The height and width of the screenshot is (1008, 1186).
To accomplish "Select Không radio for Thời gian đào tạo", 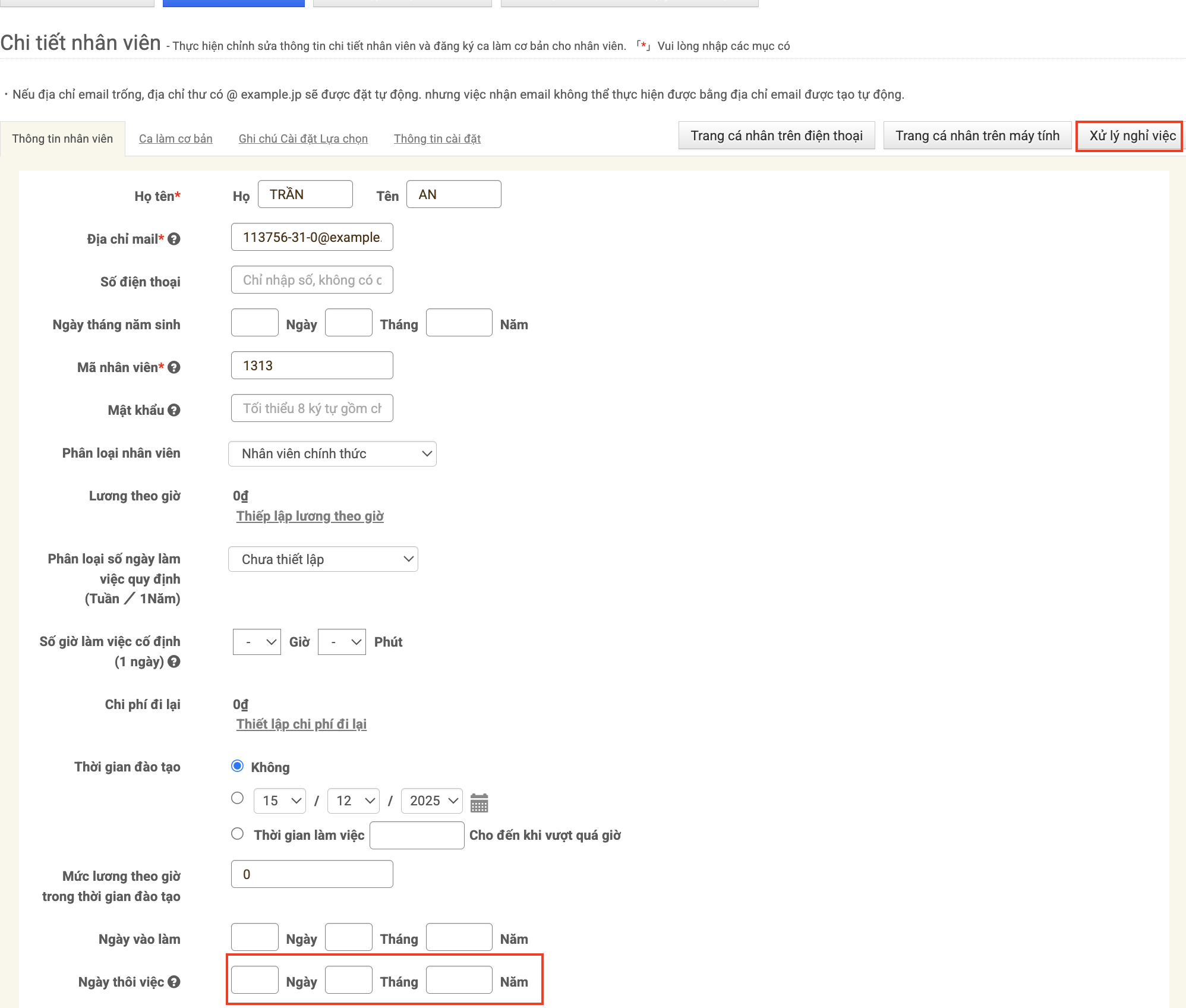I will click(x=237, y=766).
